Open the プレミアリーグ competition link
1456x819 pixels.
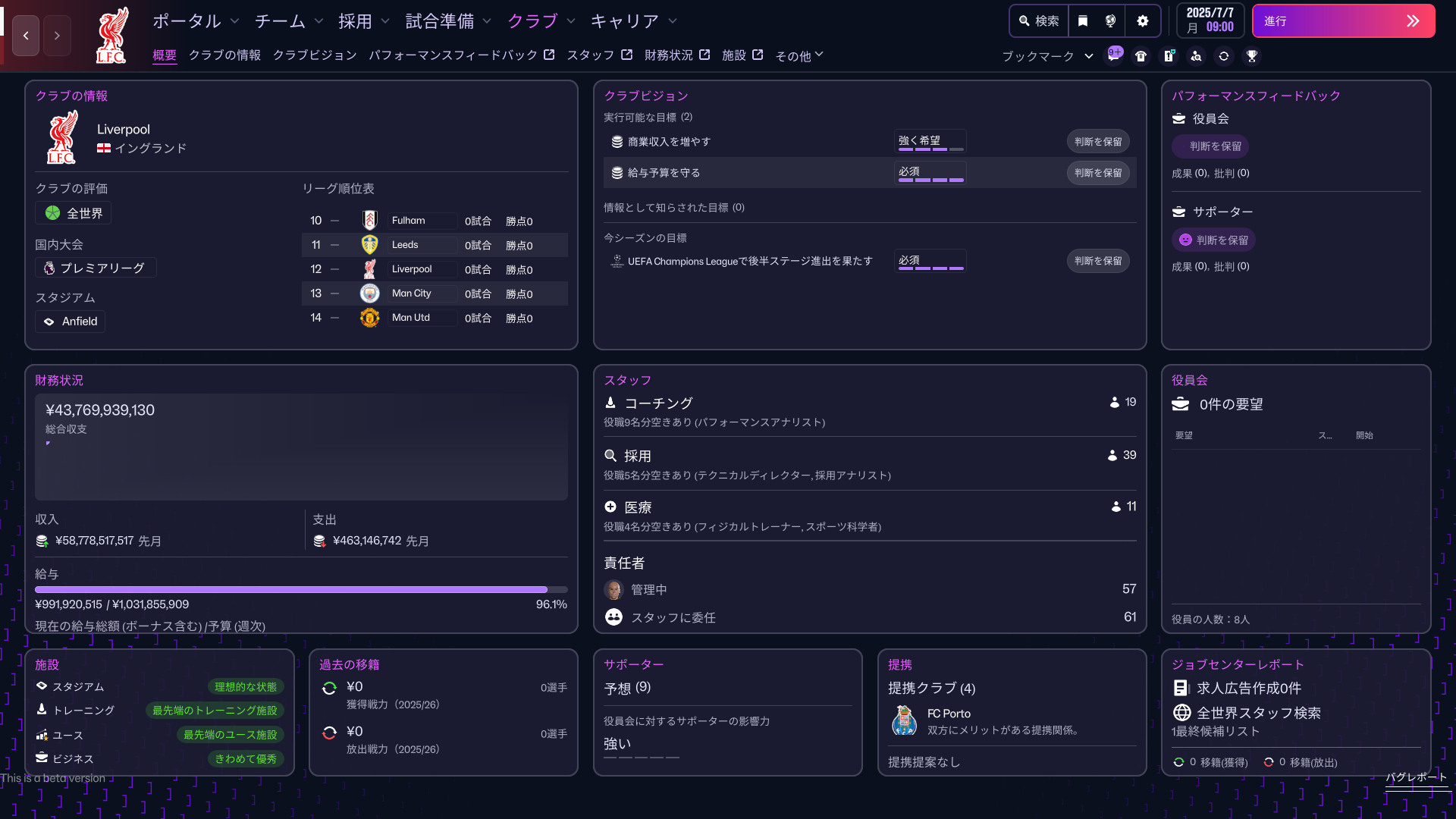coord(96,268)
